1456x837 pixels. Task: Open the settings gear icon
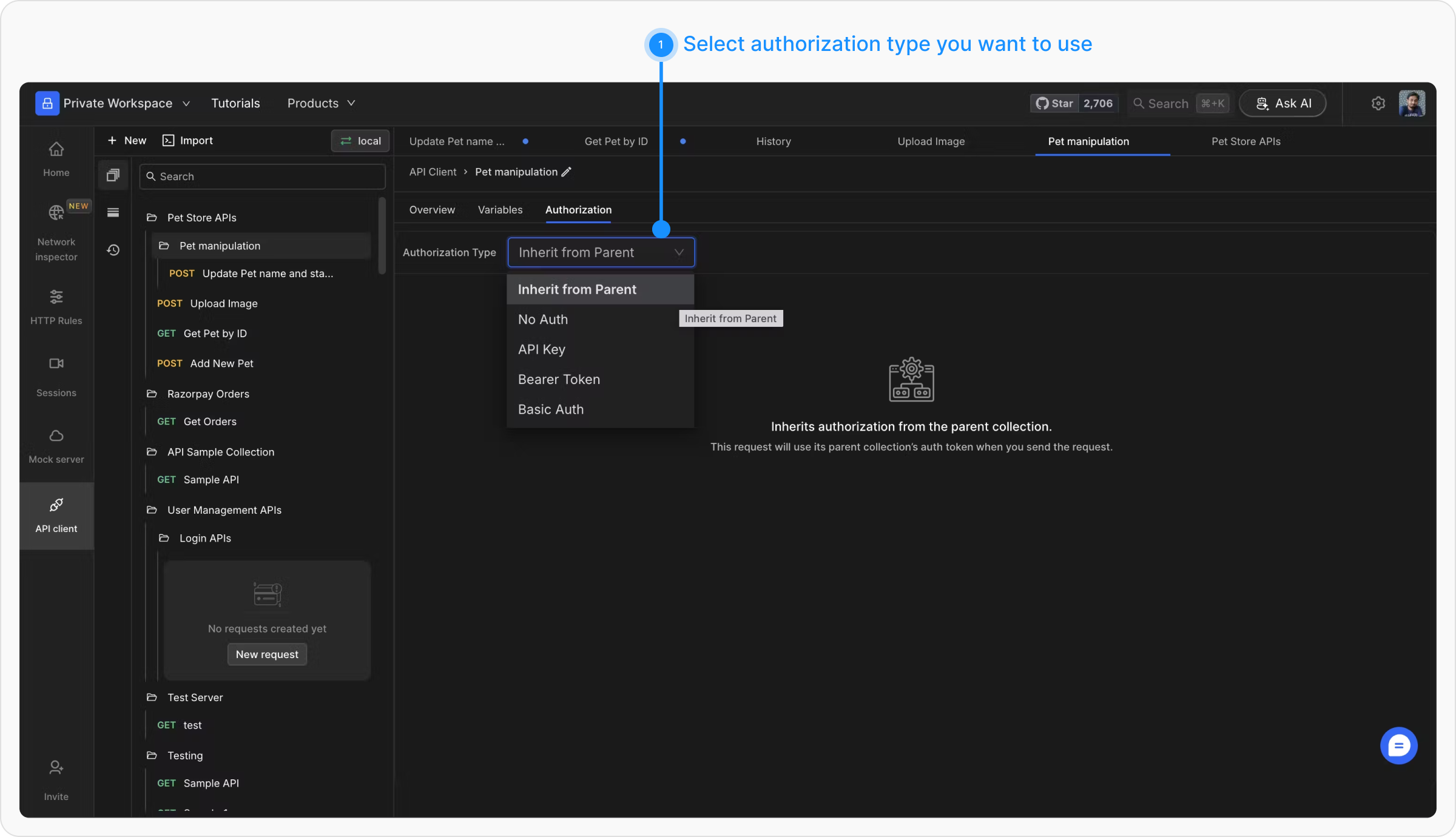pyautogui.click(x=1378, y=104)
